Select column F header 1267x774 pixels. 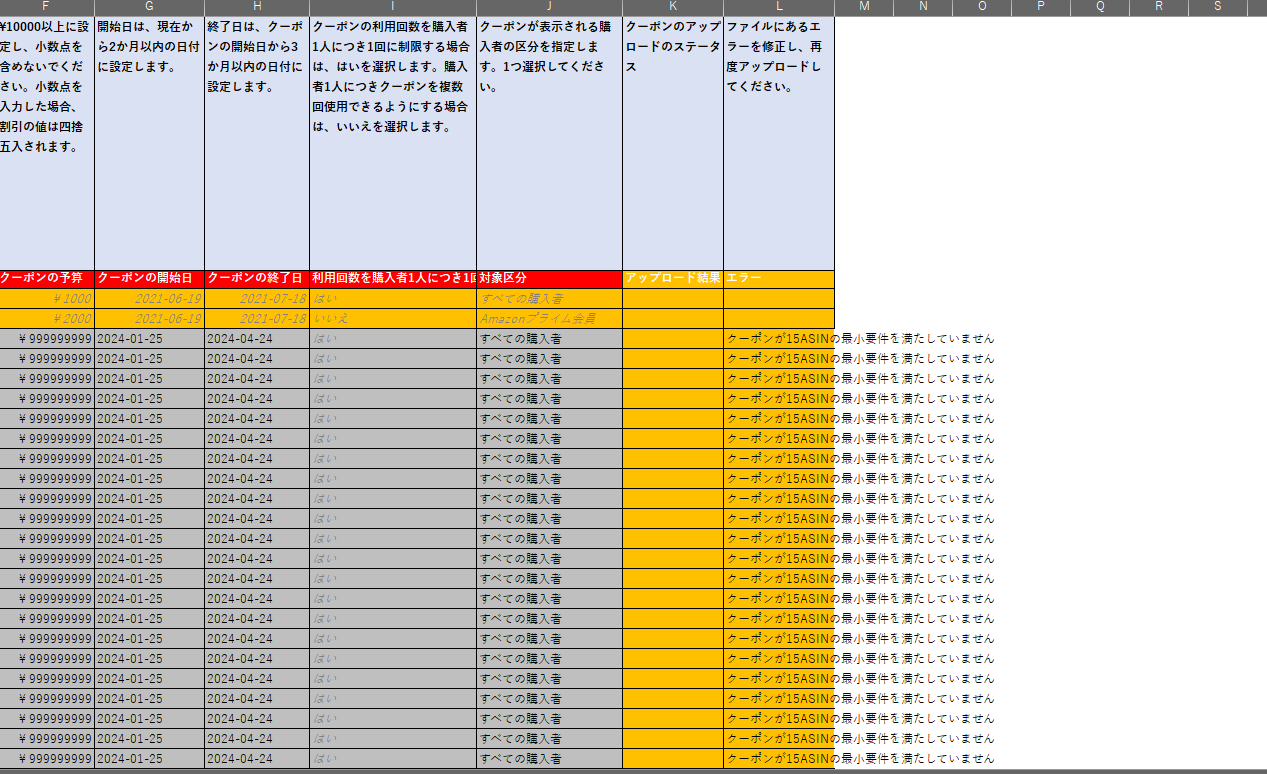point(47,7)
